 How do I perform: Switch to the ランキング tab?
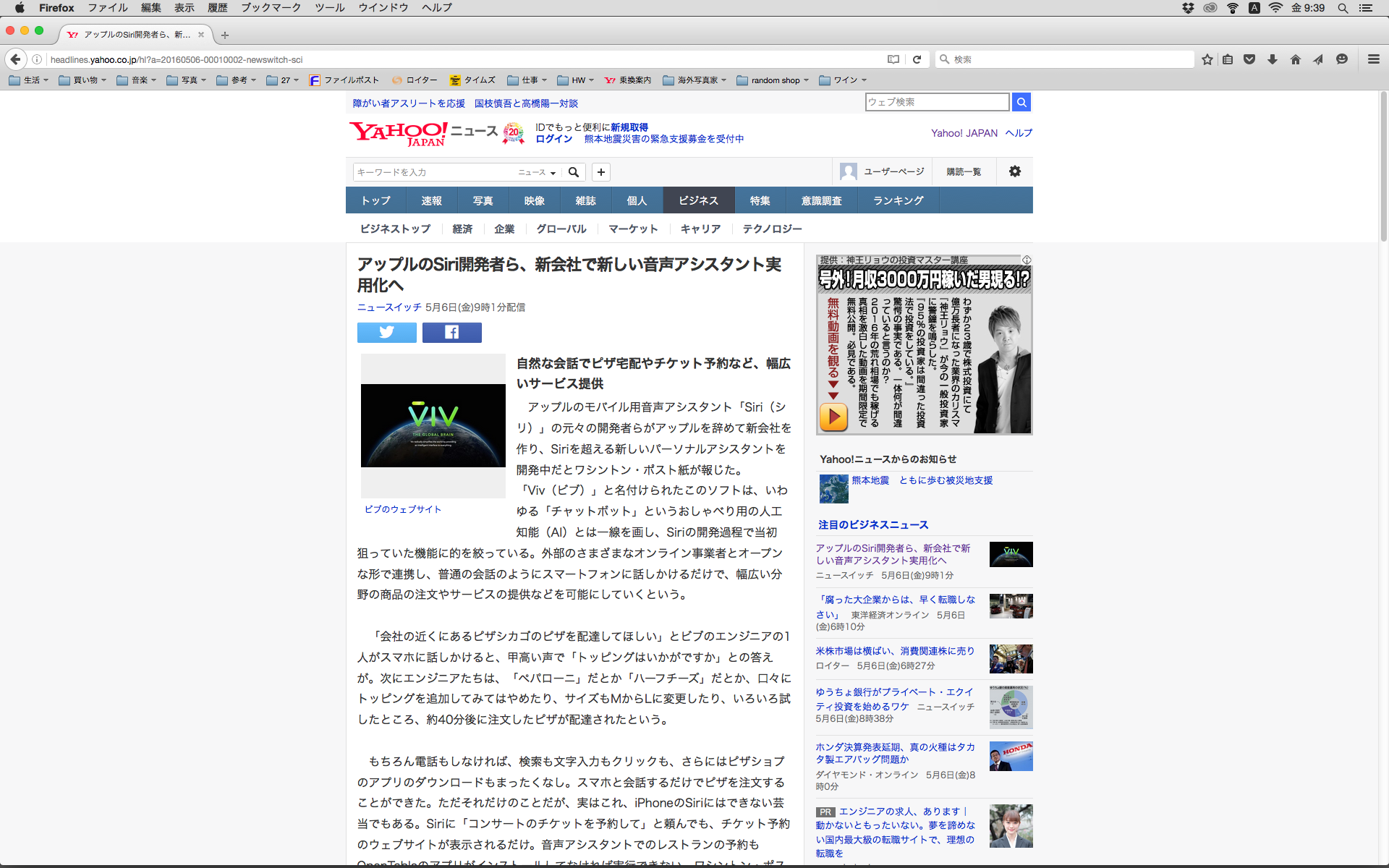(898, 200)
